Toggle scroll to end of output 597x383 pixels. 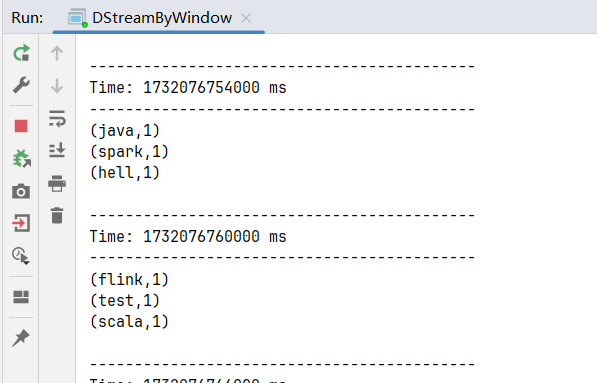(x=57, y=150)
